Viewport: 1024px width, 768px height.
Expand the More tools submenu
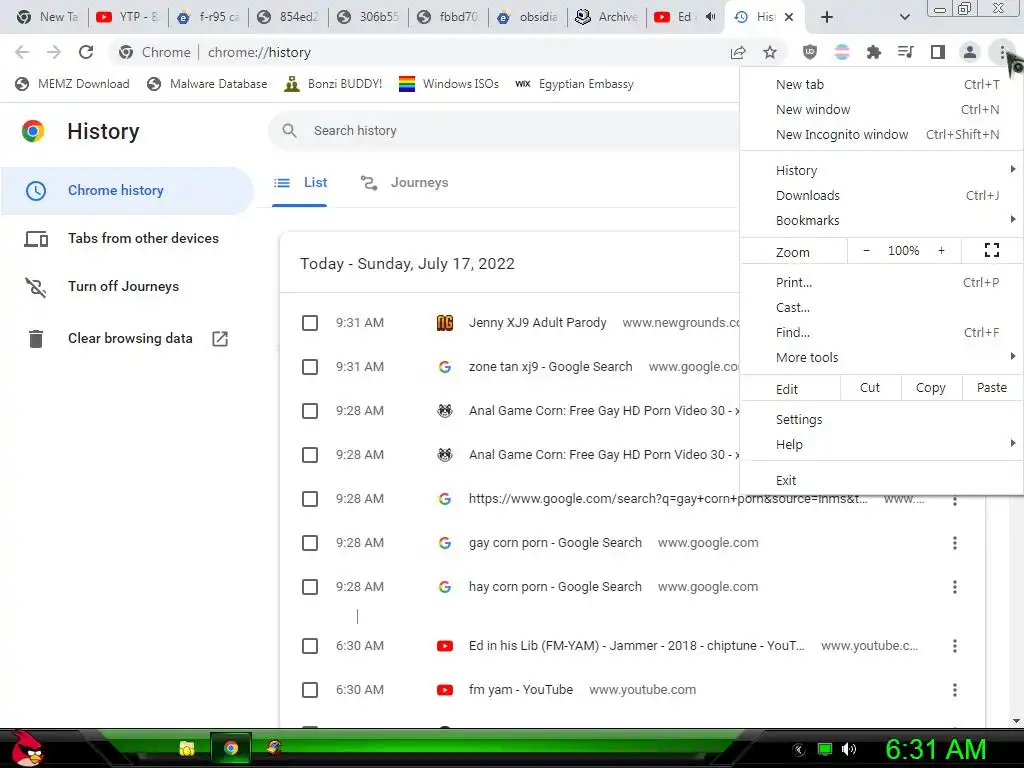(882, 357)
